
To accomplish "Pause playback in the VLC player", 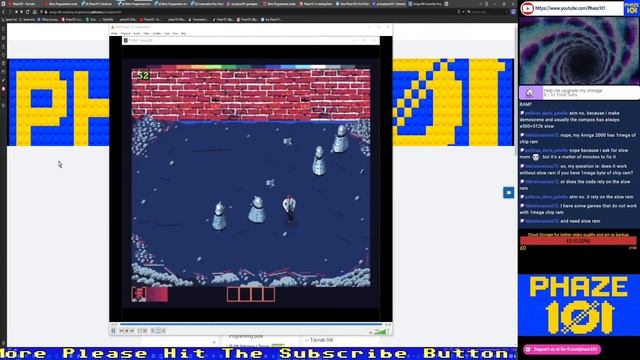I will tap(113, 331).
